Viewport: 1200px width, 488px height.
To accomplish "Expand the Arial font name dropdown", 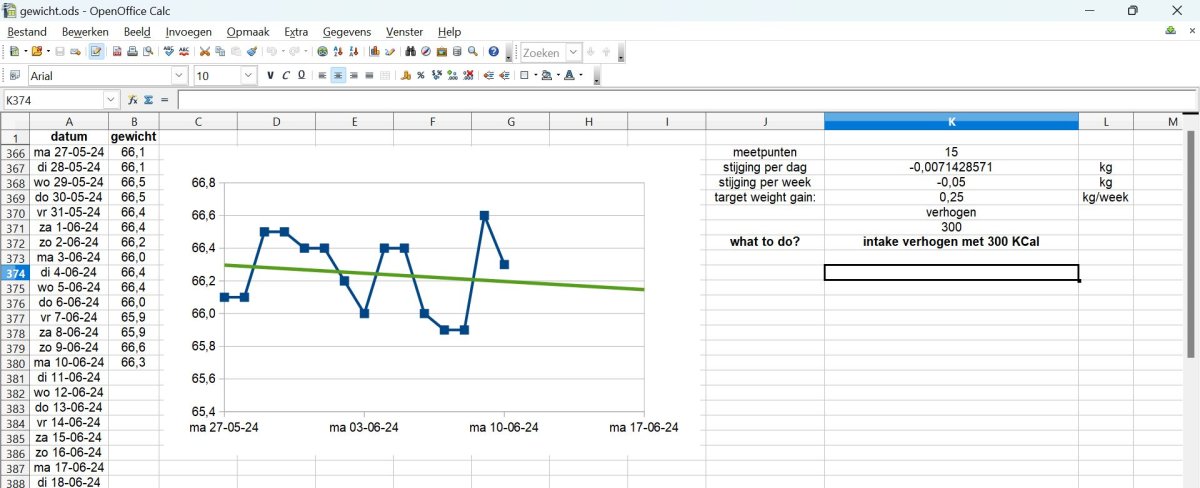I will point(179,76).
